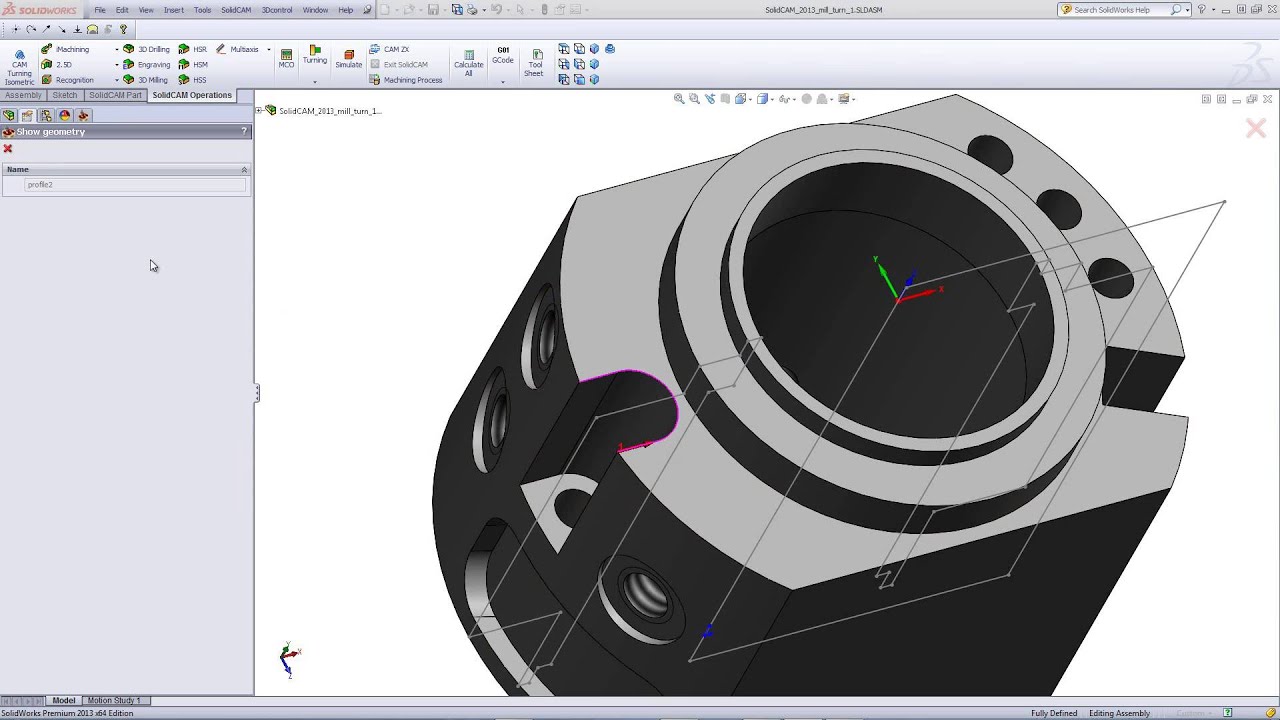Open the SolidCAM Manager tab icon
The width and height of the screenshot is (1280, 720).
tap(84, 116)
